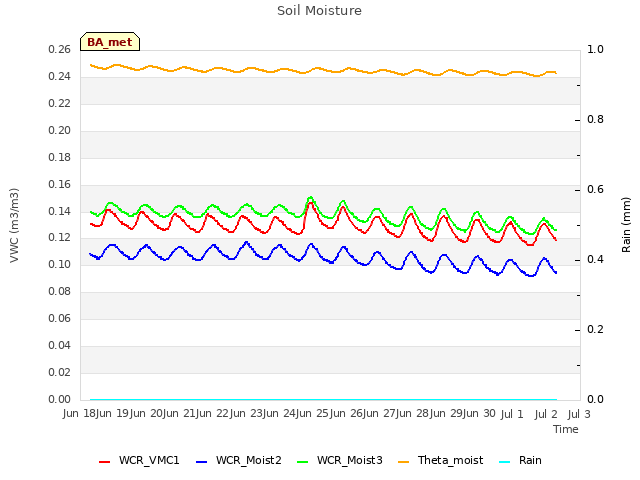The width and height of the screenshot is (640, 480).
Task: Click the orange Theta_moist legend swatch
Action: click(403, 462)
